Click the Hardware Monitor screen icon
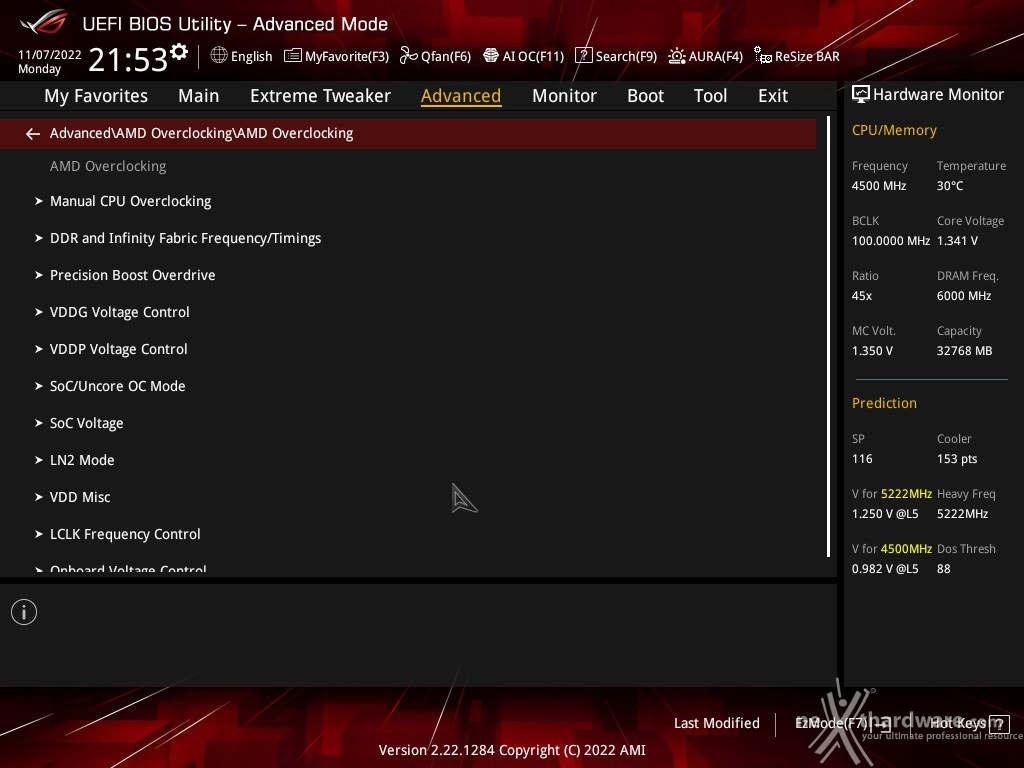This screenshot has height=768, width=1024. [861, 95]
